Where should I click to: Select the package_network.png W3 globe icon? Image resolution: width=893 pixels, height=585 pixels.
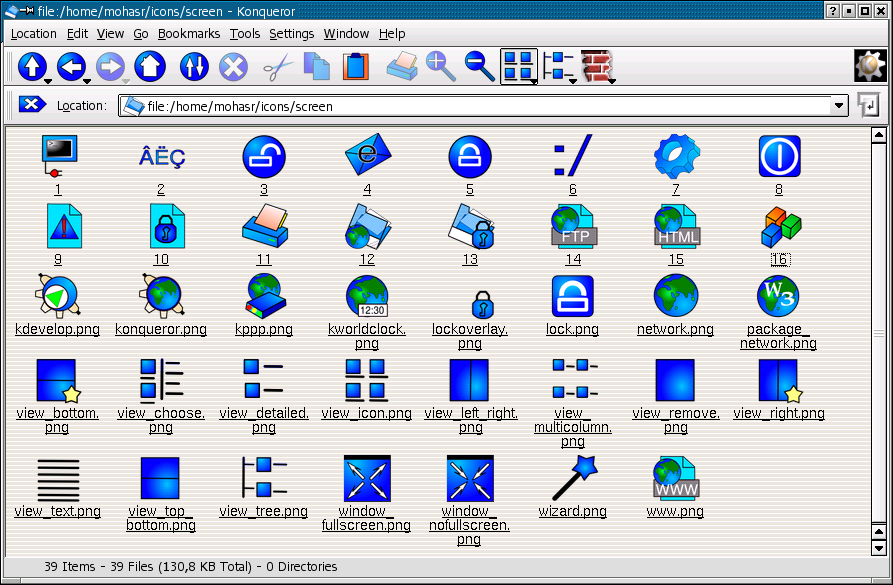pyautogui.click(x=779, y=296)
